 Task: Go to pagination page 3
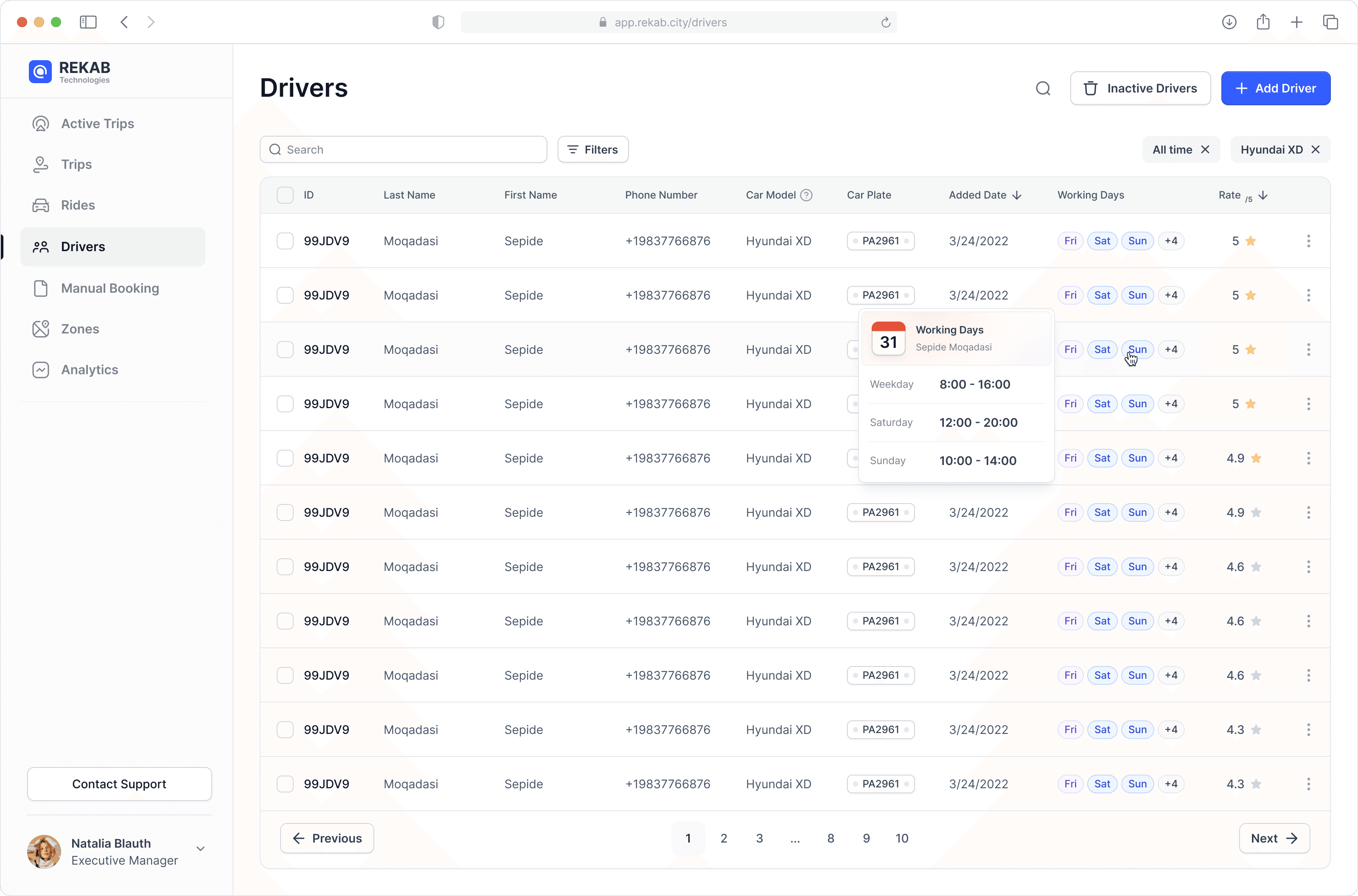[x=759, y=838]
